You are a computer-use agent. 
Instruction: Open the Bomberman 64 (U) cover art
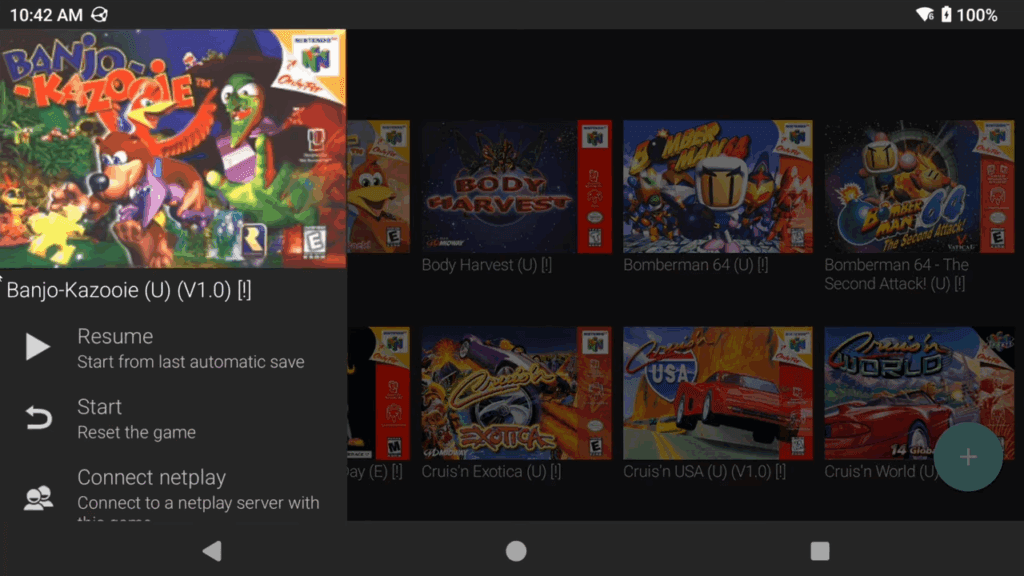pos(718,186)
